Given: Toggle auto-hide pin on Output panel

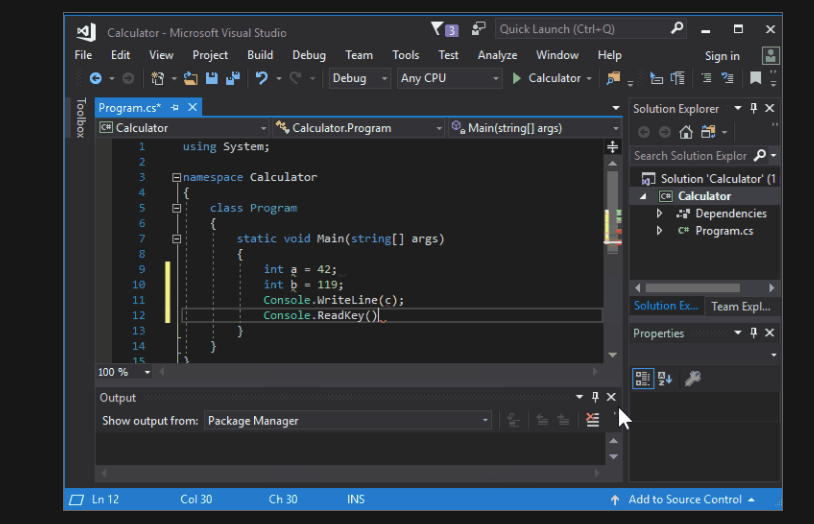Looking at the screenshot, I should point(595,397).
